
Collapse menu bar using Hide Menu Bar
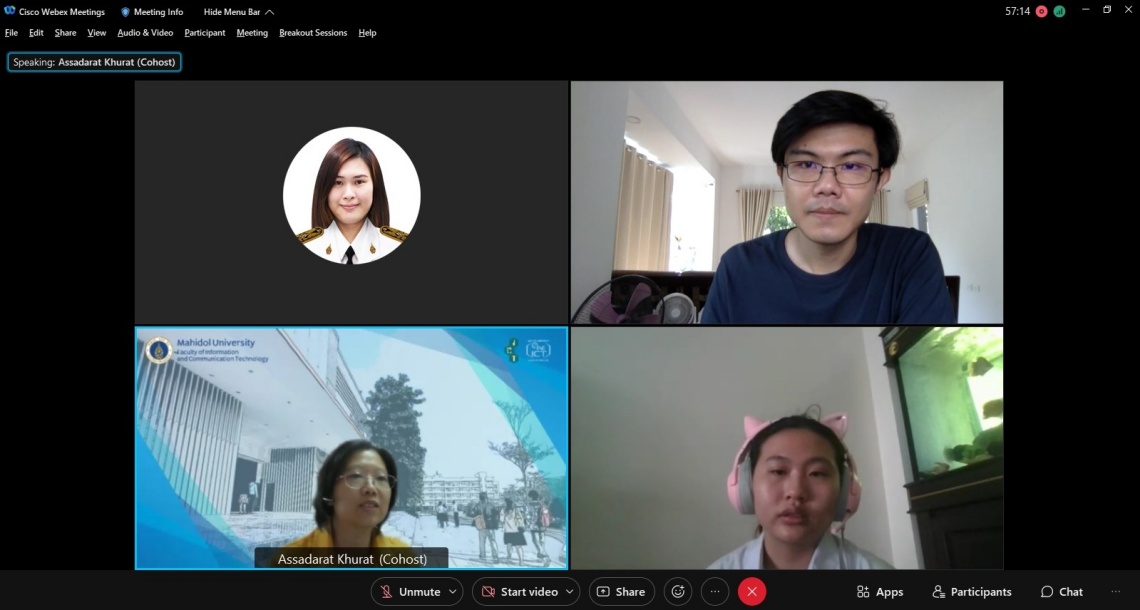coord(238,12)
